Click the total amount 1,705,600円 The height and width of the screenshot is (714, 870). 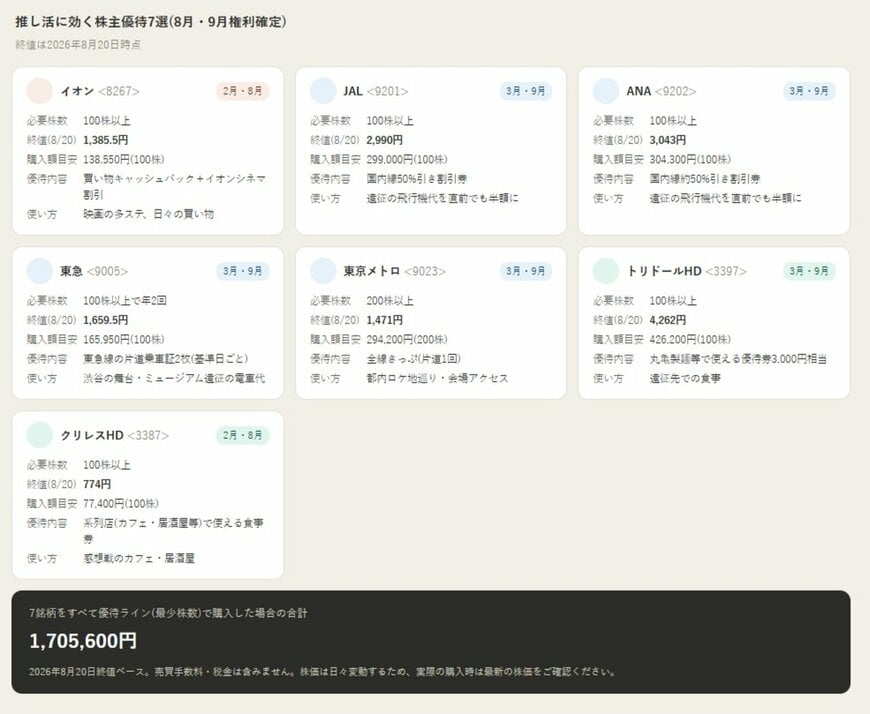point(83,641)
